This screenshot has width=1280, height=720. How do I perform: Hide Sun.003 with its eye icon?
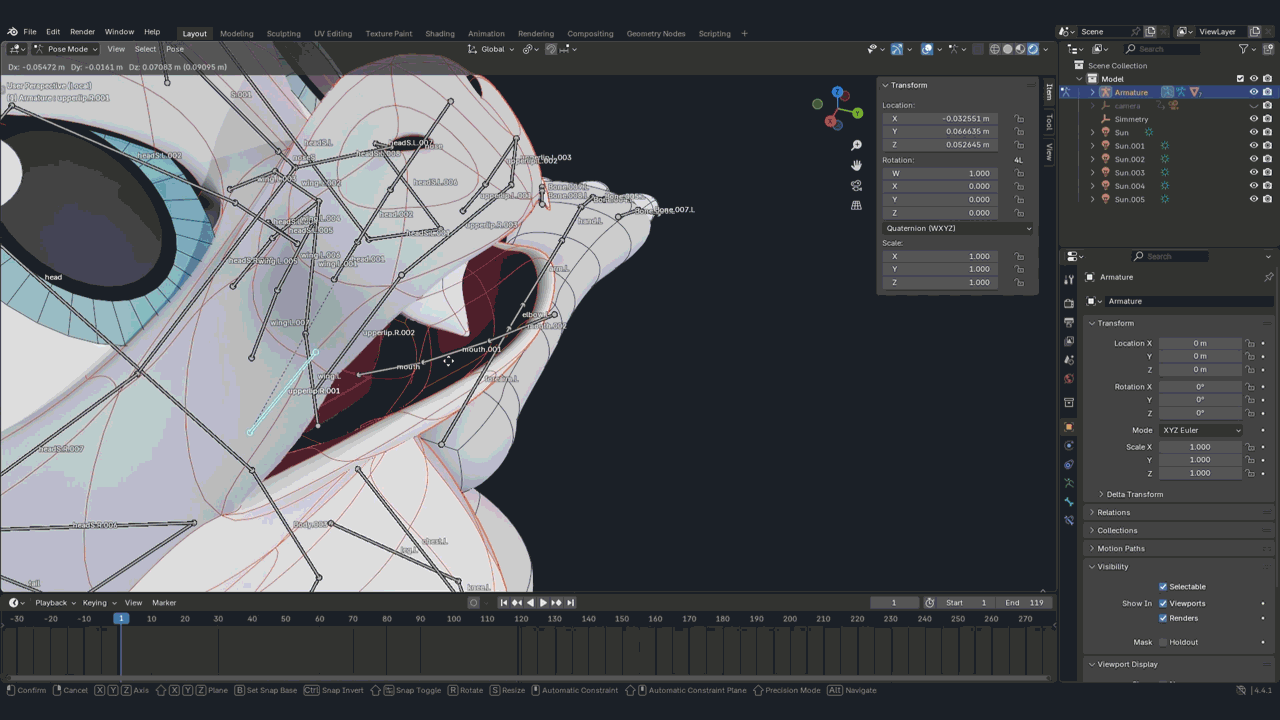[1254, 173]
